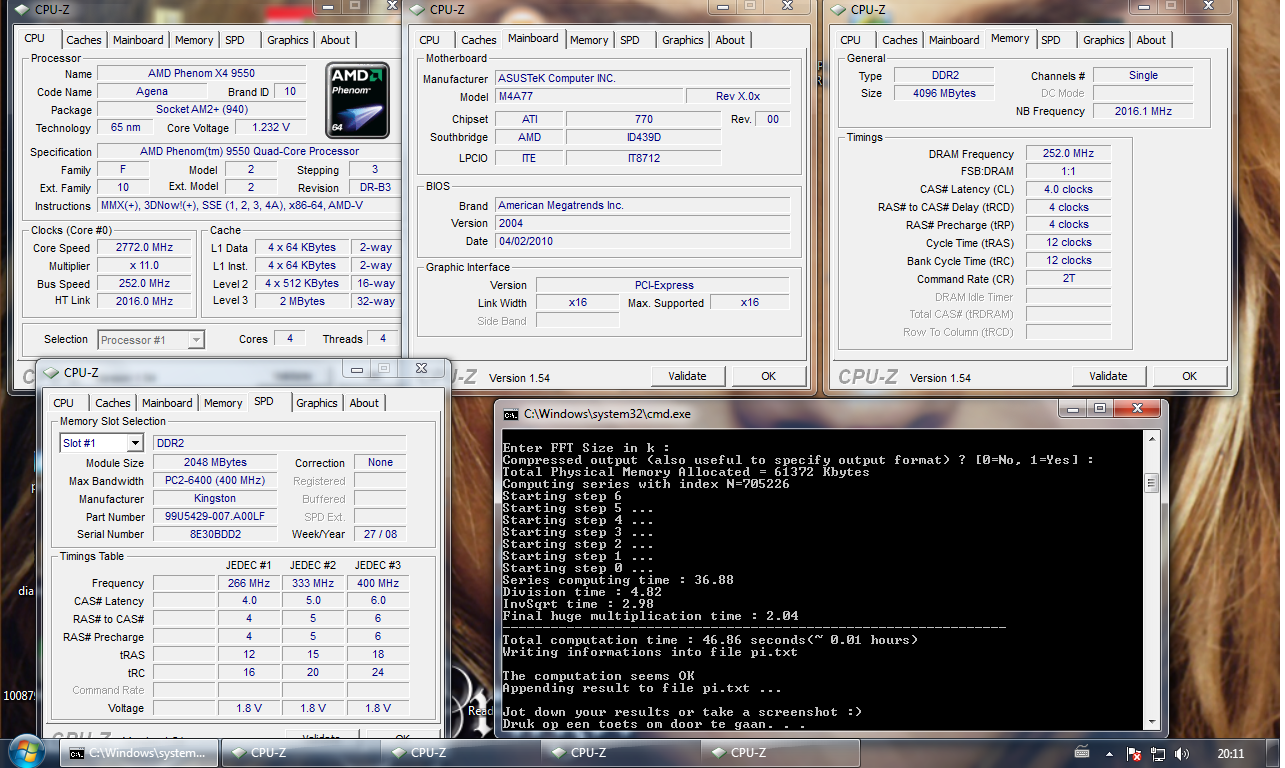
Task: Click the Core Voltage value '1.232 V'
Action: pos(271,128)
